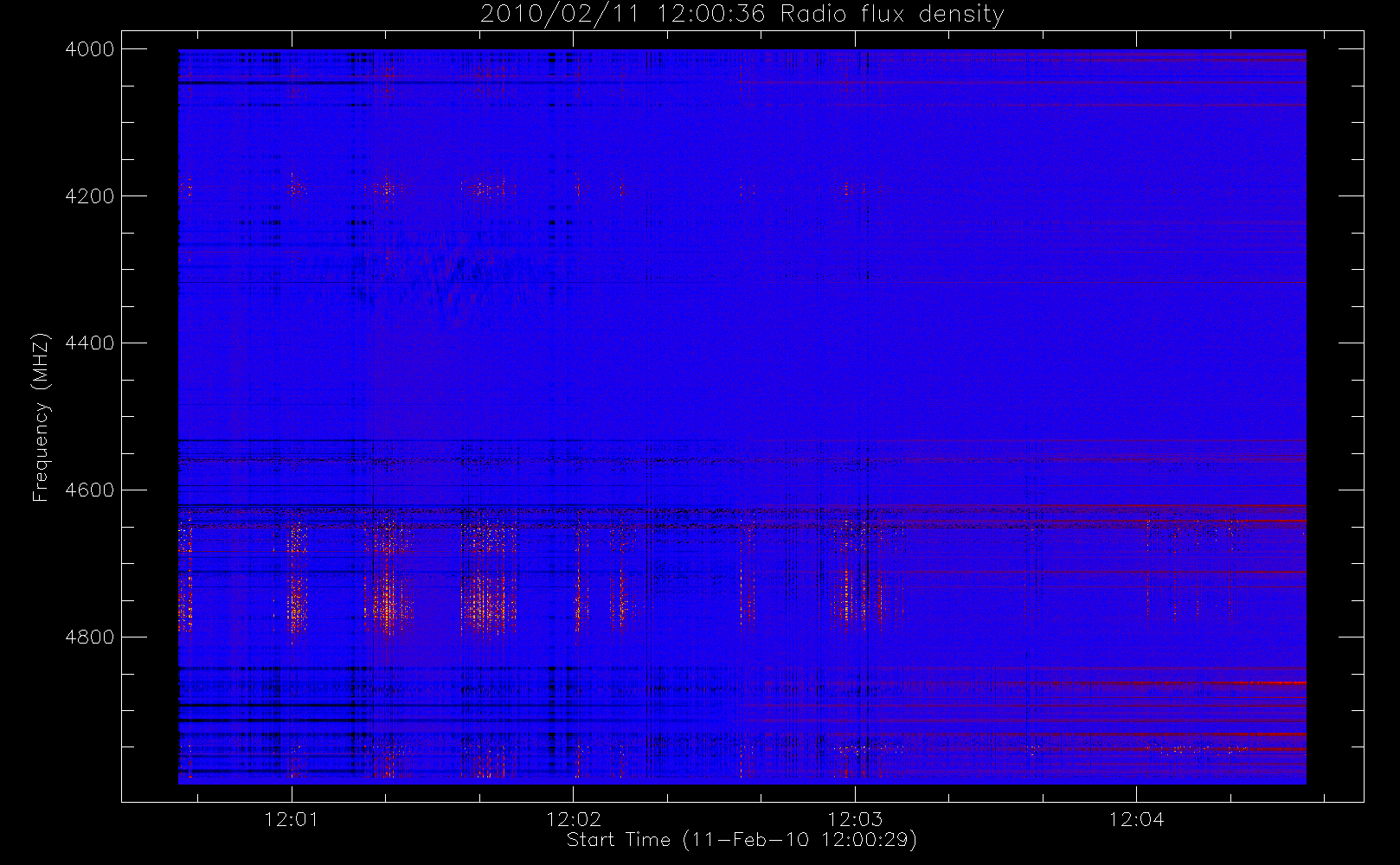The height and width of the screenshot is (865, 1400).
Task: Select the 4800 frequency tick label
Action: [x=90, y=638]
